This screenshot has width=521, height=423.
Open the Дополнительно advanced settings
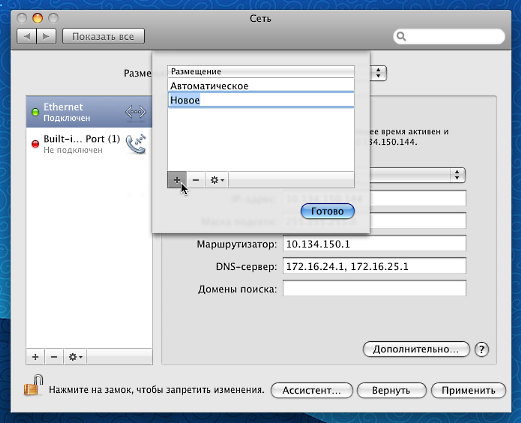click(x=416, y=349)
